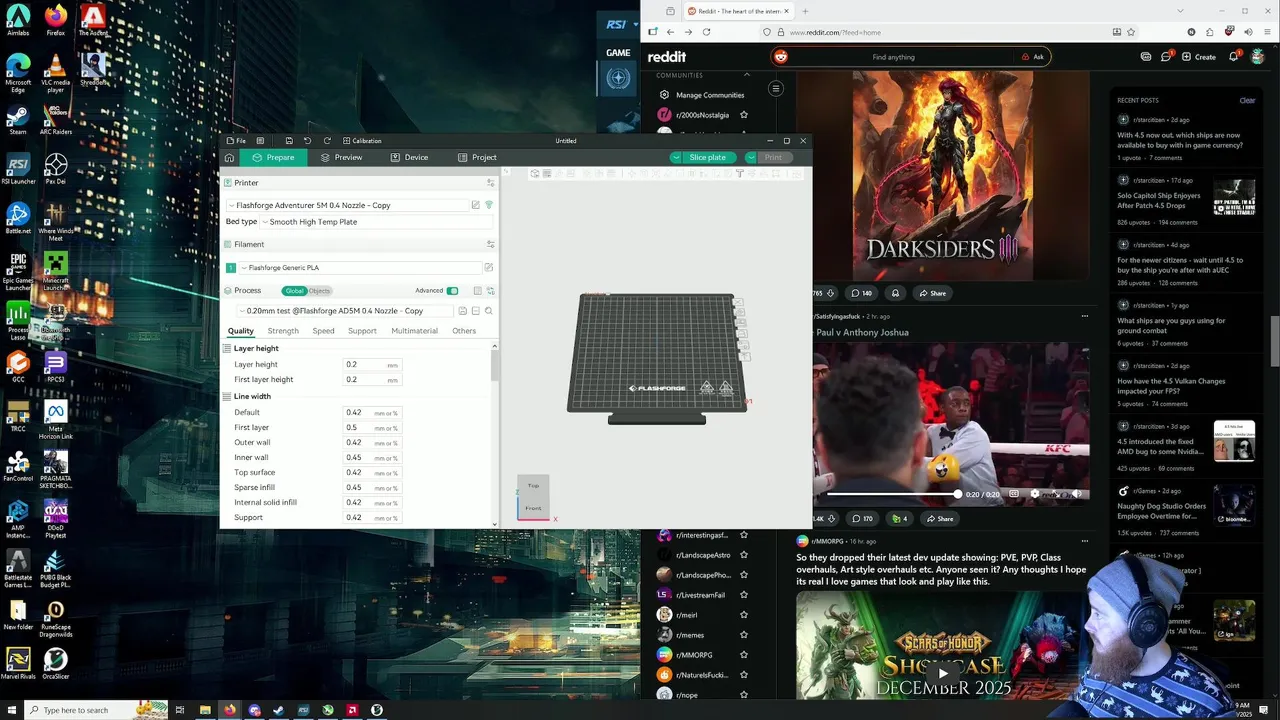Open the printer preset dropdown
This screenshot has width=1280, height=720.
point(347,205)
